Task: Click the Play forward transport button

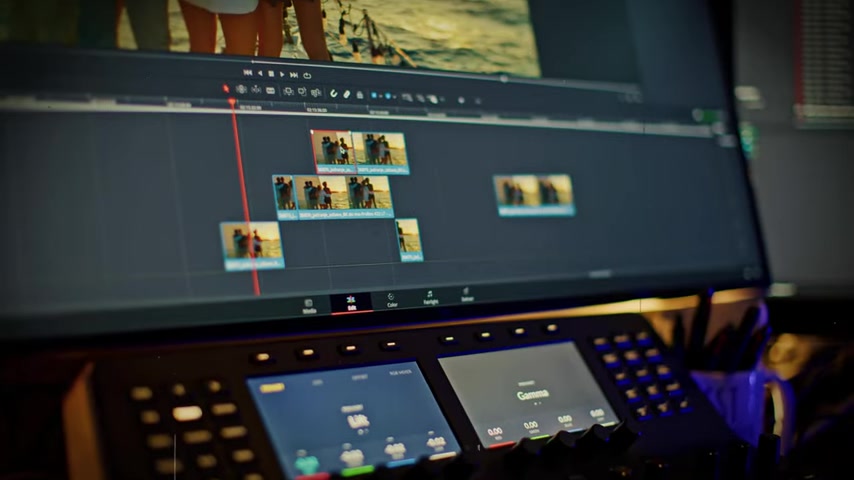Action: pyautogui.click(x=282, y=74)
